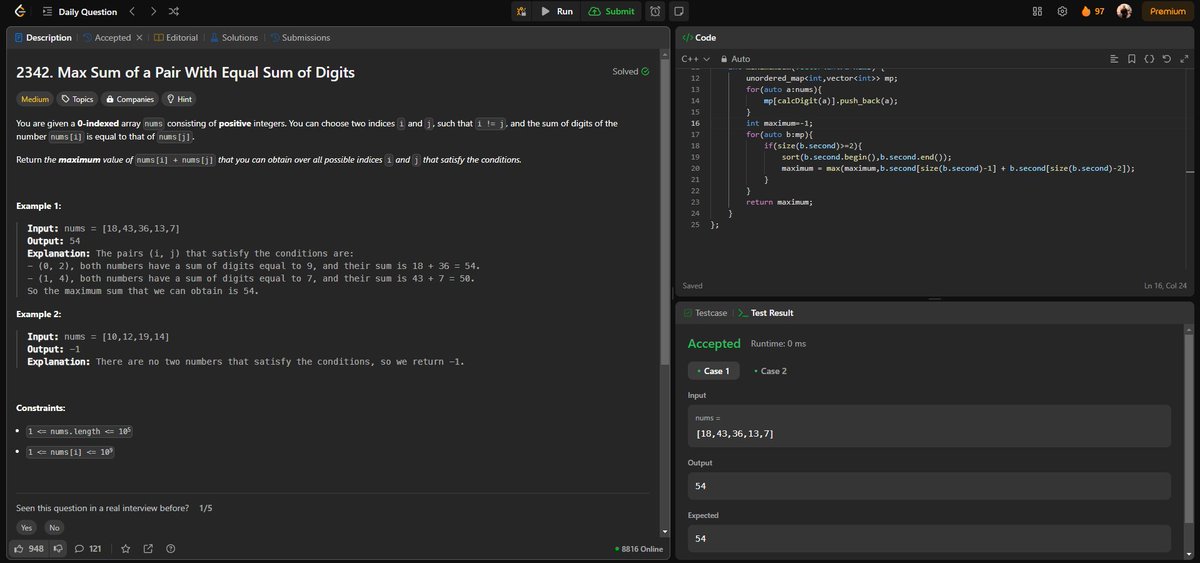Click the debugger icon beside Run
This screenshot has height=563, width=1200.
coord(521,11)
